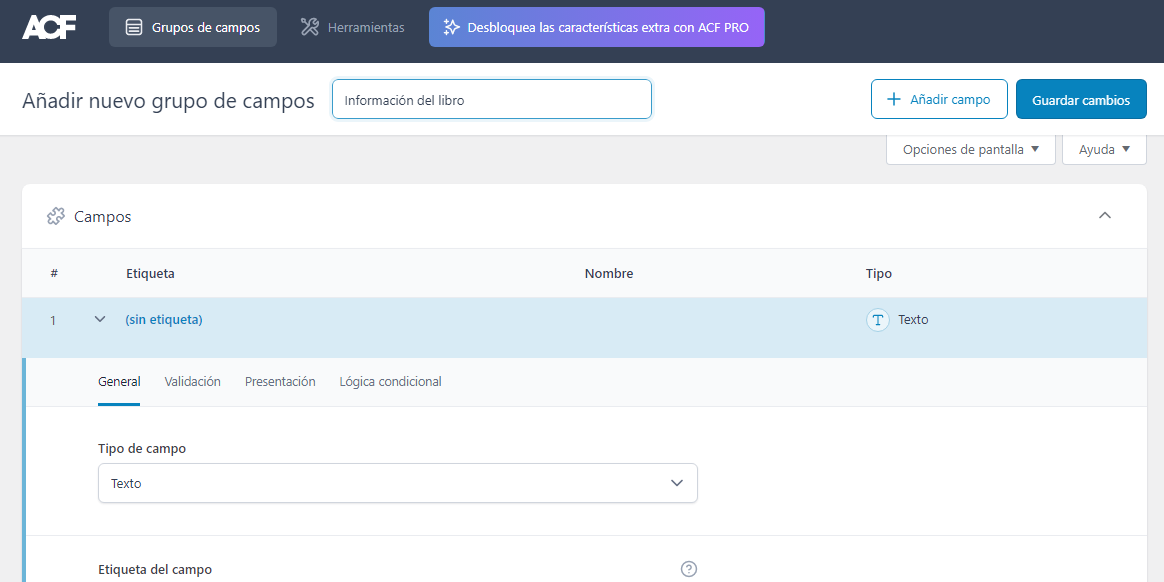The width and height of the screenshot is (1164, 582).
Task: Open the Tipo de campo dropdown
Action: point(398,483)
